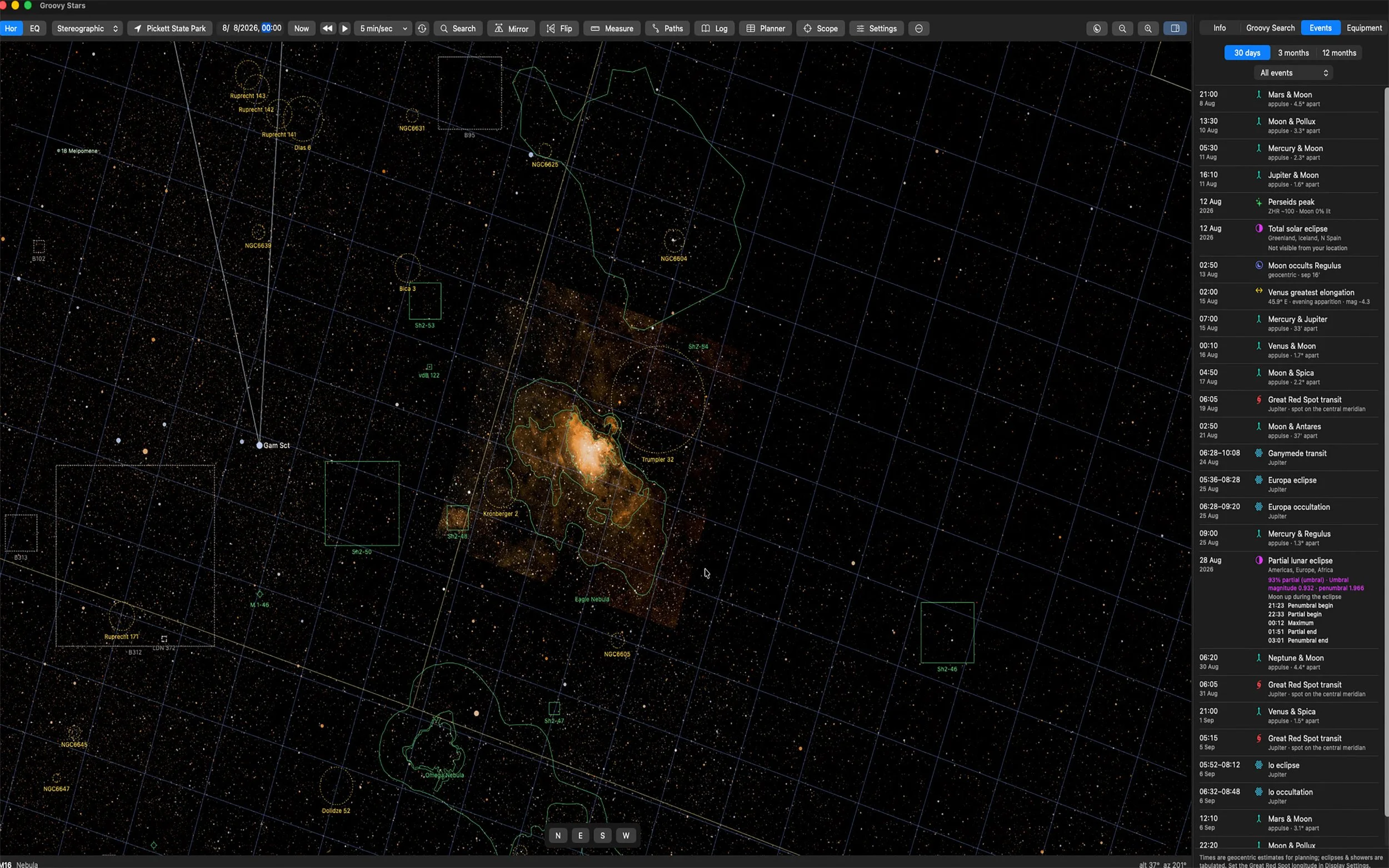Viewport: 1389px width, 868px height.
Task: Select the 3 months range
Action: click(1293, 53)
